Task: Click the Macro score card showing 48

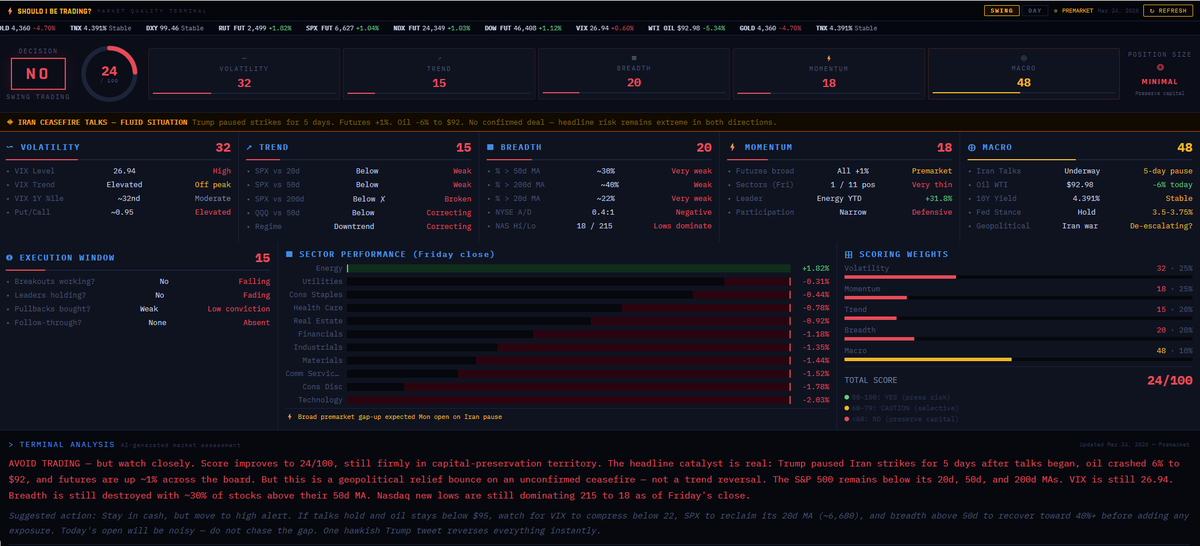Action: point(1023,73)
